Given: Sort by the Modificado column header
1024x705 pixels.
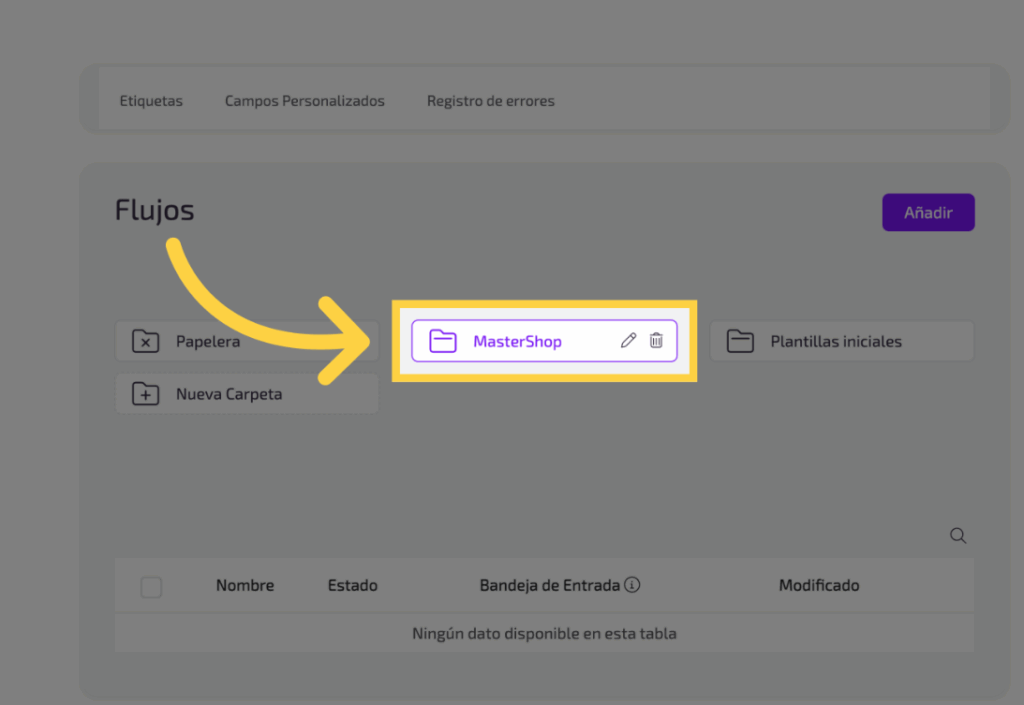Looking at the screenshot, I should (819, 586).
